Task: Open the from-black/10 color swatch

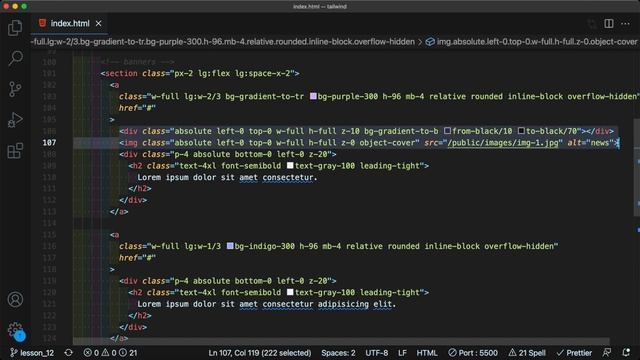Action: (447, 131)
